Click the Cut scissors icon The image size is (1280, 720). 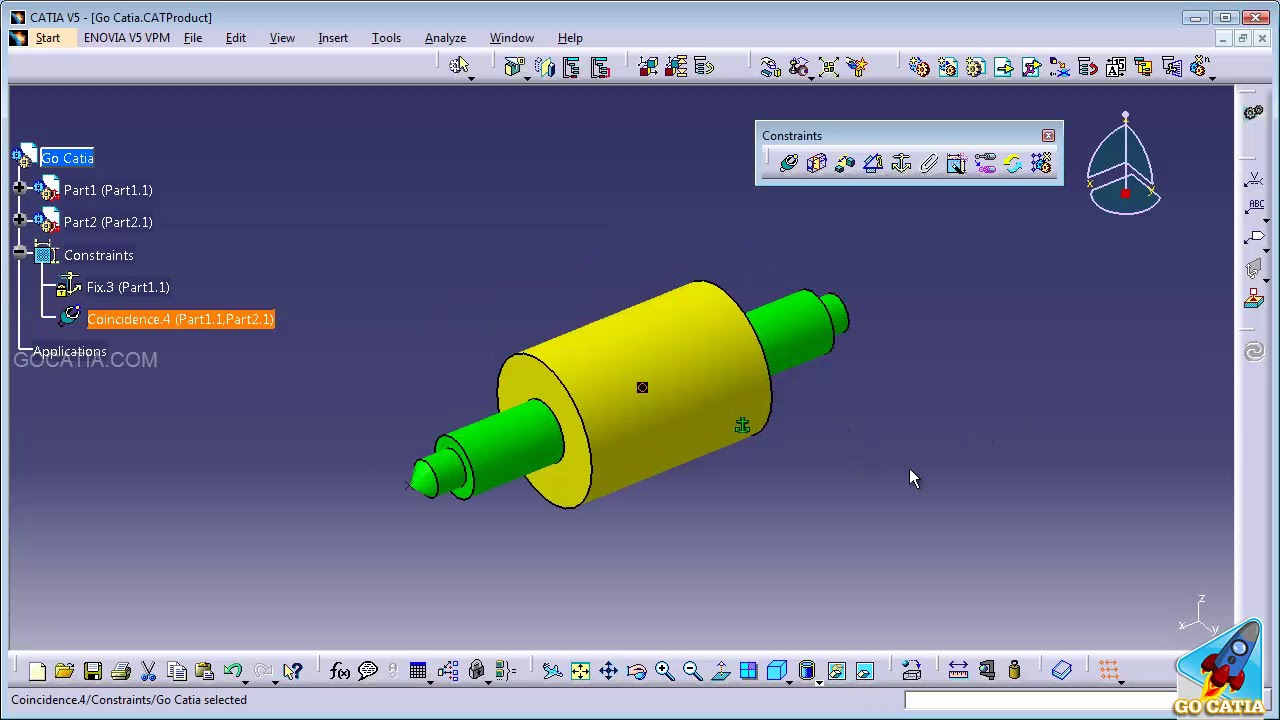(149, 671)
